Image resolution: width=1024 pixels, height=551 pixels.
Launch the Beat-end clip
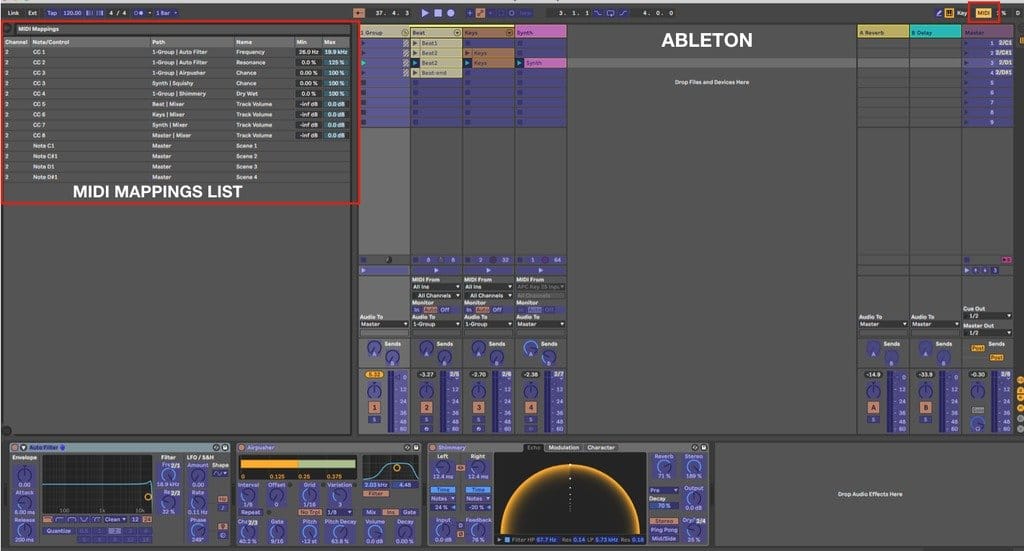click(415, 73)
